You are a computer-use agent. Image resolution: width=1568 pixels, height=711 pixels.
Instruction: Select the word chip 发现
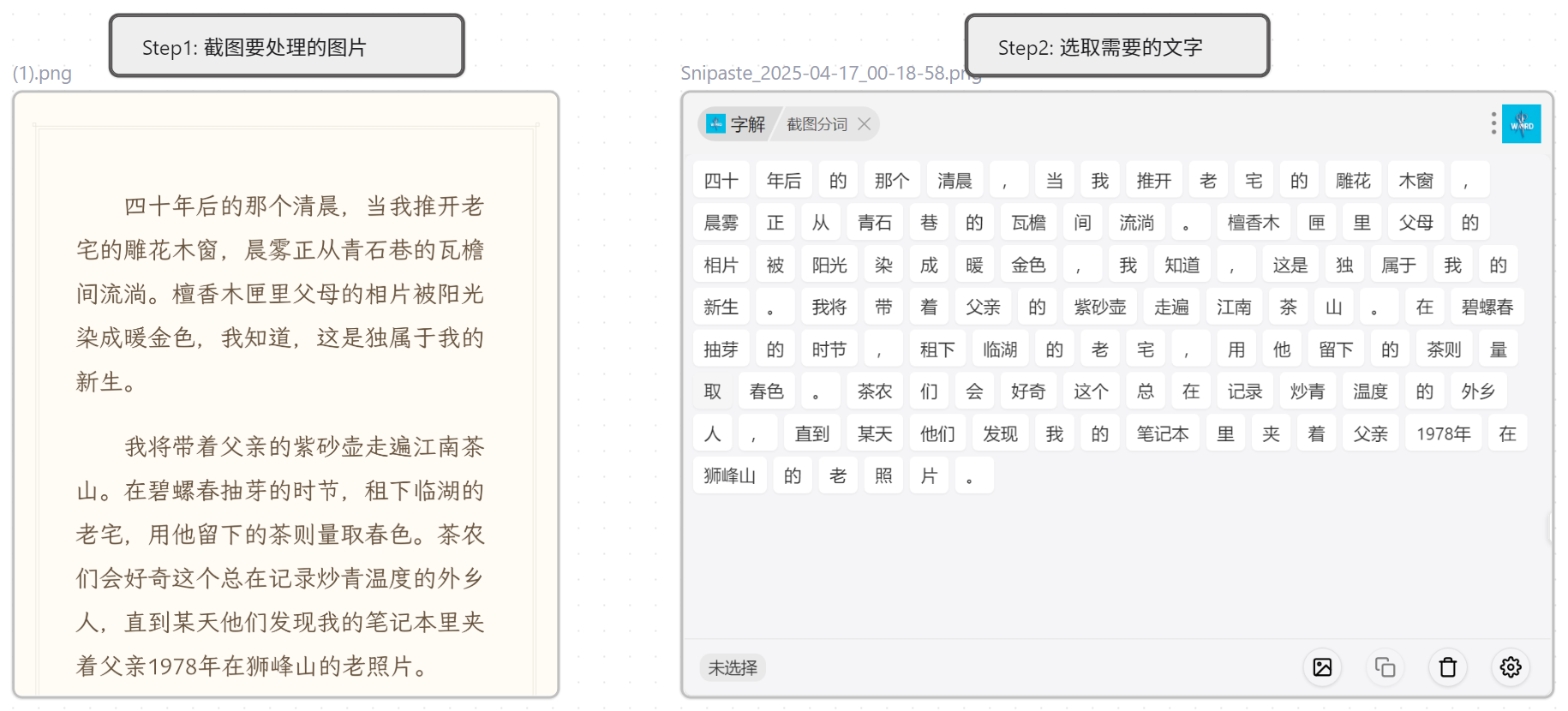(x=1000, y=433)
